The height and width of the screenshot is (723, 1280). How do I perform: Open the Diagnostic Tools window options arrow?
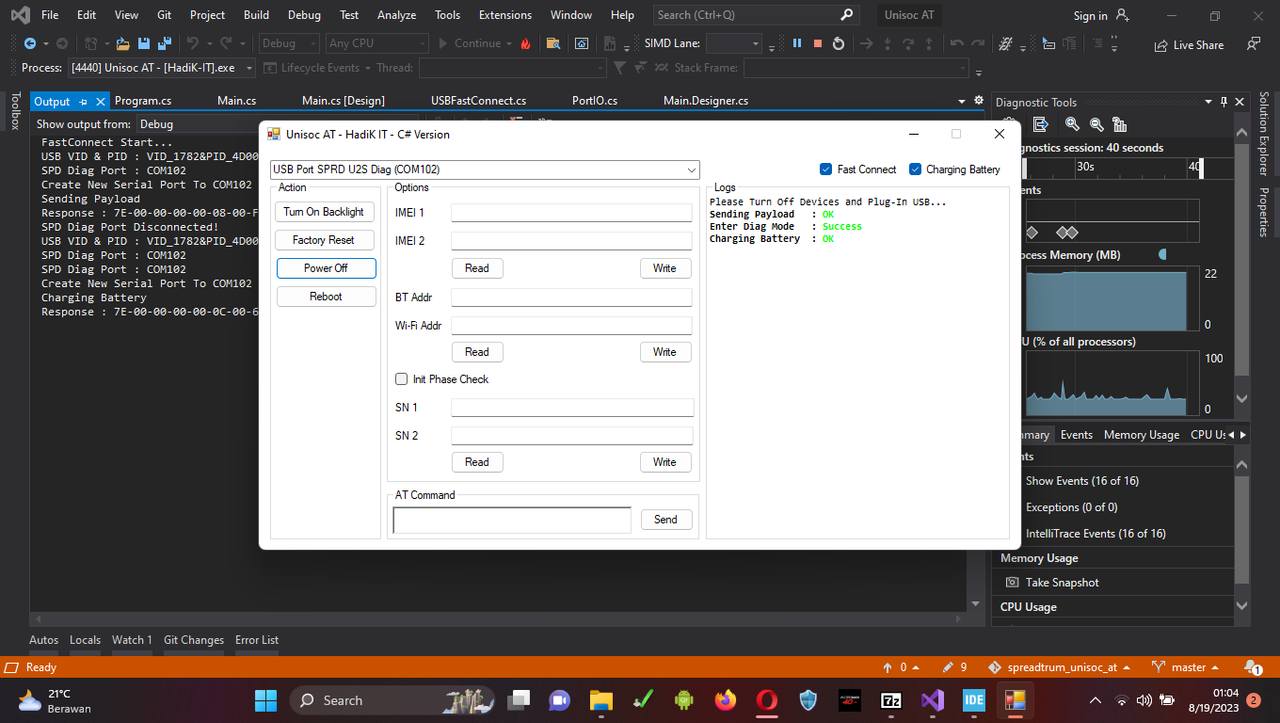[1209, 102]
